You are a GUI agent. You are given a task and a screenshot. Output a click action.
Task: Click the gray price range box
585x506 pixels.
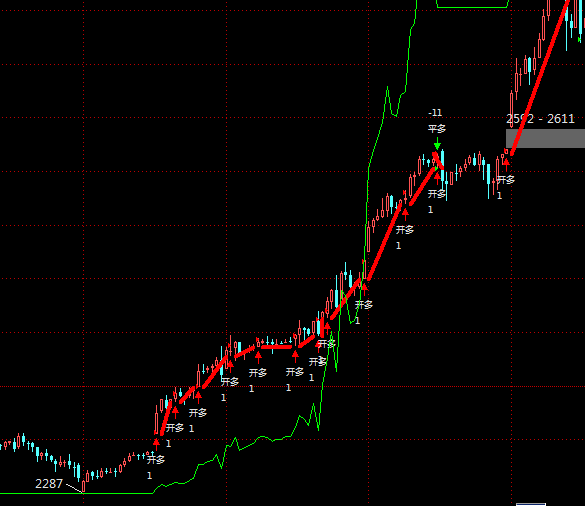pos(545,138)
